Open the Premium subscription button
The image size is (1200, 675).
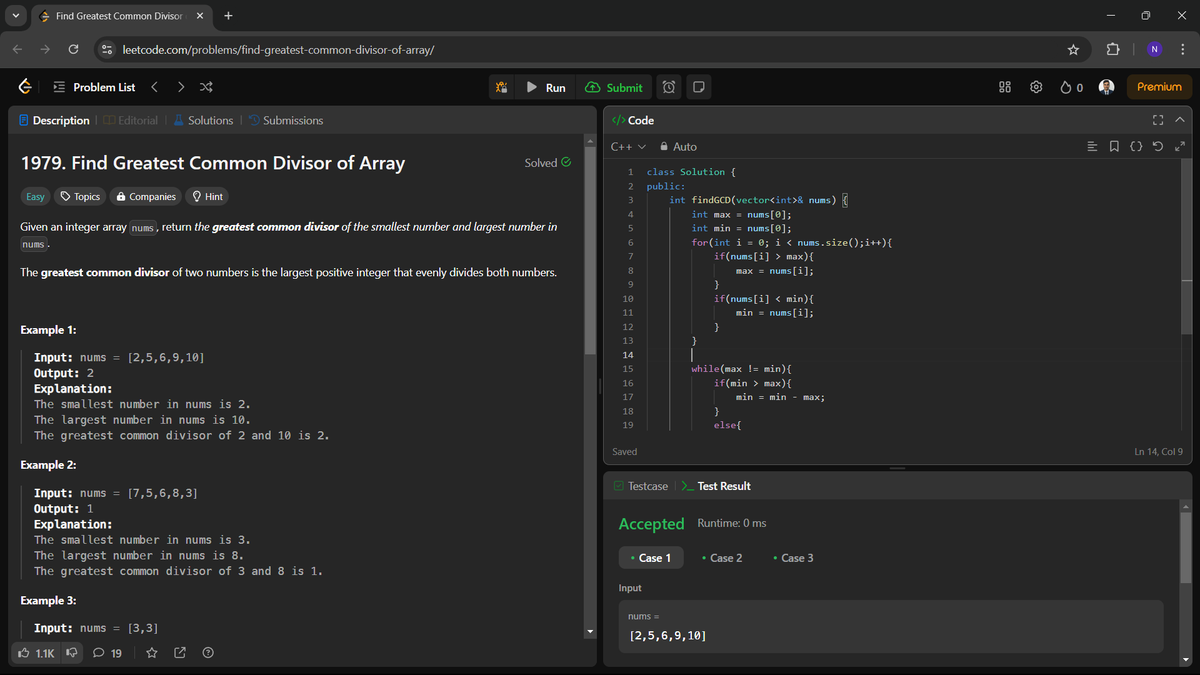[x=1159, y=87]
